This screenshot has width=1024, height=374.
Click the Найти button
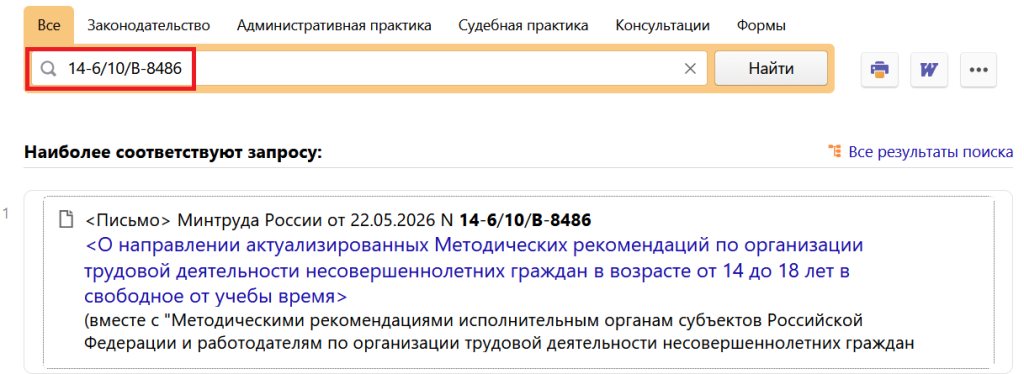click(x=771, y=69)
